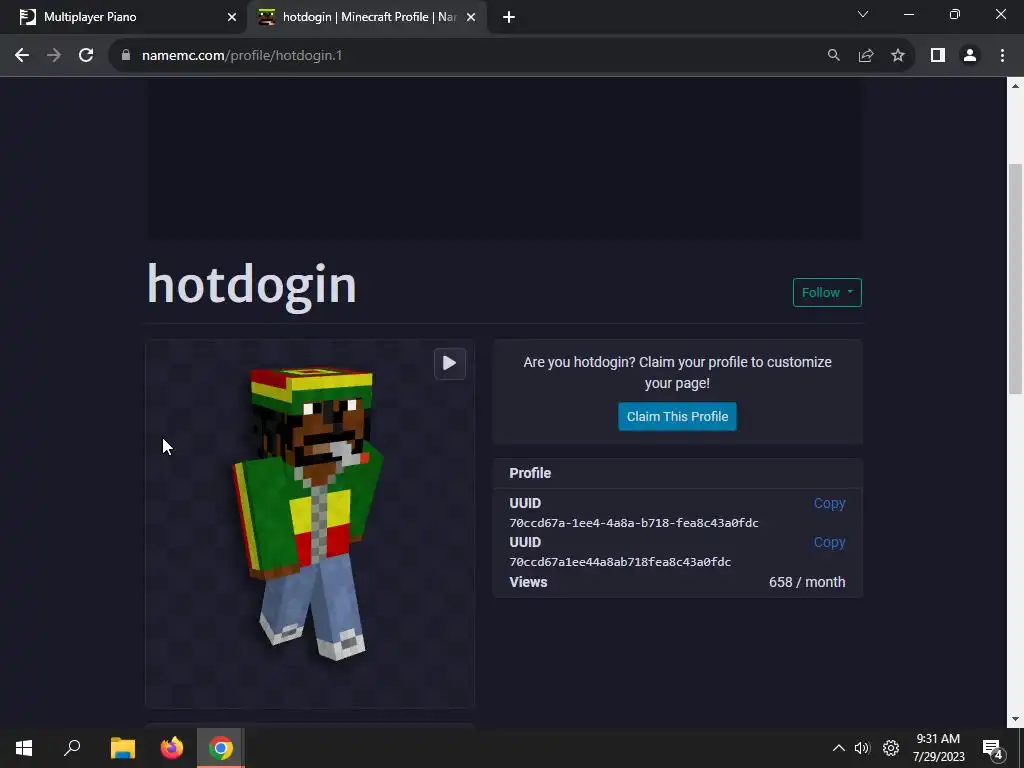Launch Firefox from the taskbar
The height and width of the screenshot is (768, 1024).
172,748
